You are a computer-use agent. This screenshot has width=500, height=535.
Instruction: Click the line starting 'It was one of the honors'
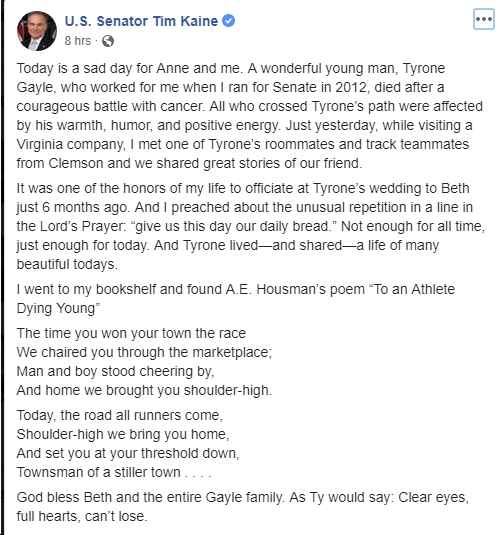tap(243, 188)
